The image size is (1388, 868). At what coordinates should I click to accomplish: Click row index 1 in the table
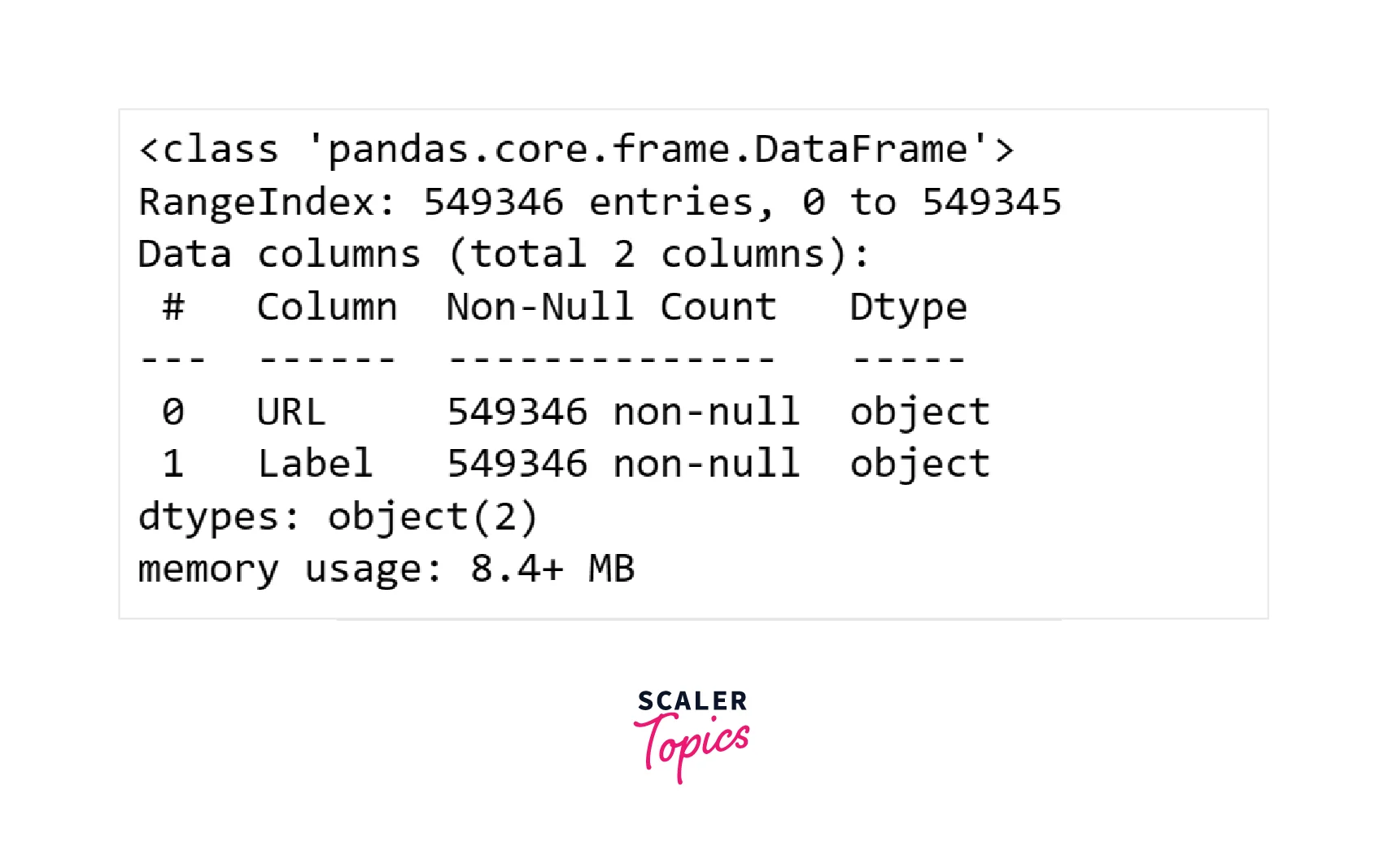pos(173,465)
